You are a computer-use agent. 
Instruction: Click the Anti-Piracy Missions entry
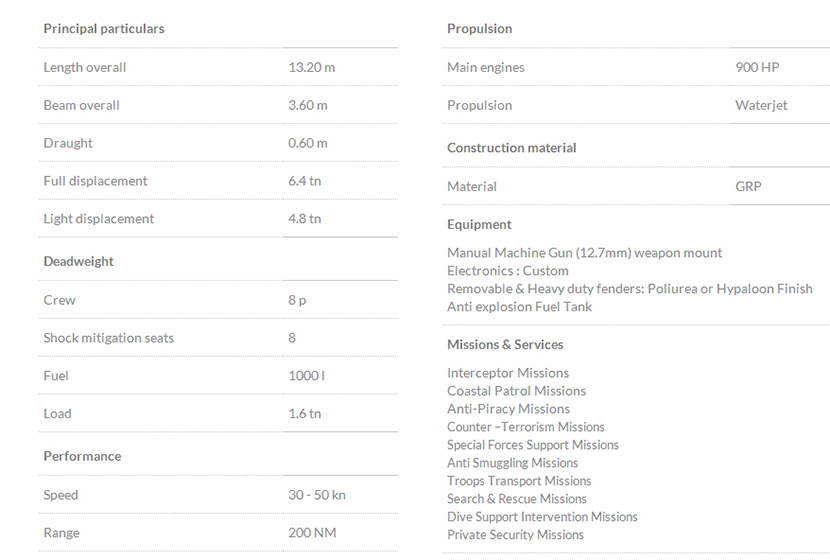point(508,409)
